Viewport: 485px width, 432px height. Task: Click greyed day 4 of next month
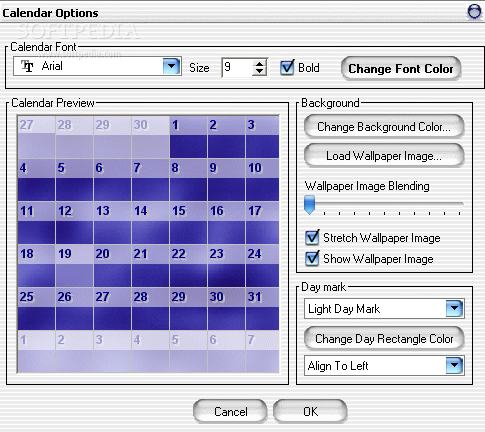150,352
